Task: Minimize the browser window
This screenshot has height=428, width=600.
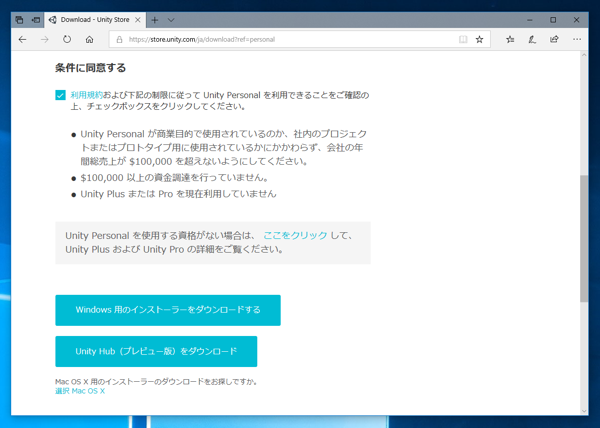Action: pos(530,20)
